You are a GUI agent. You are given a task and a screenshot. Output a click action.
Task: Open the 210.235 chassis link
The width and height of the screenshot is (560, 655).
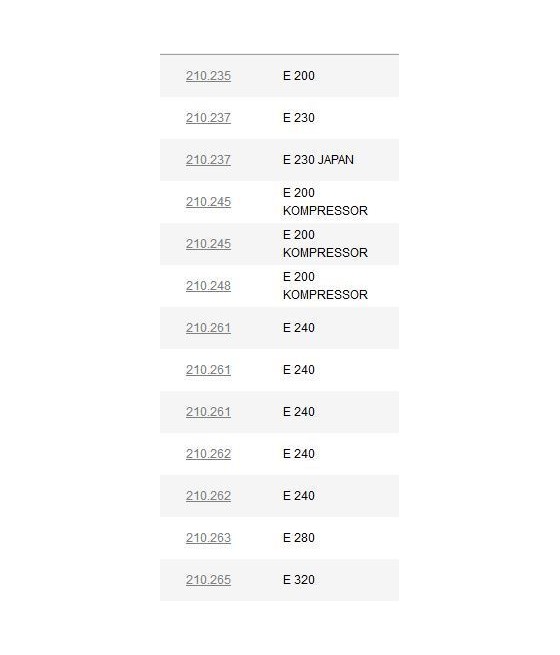tap(208, 76)
